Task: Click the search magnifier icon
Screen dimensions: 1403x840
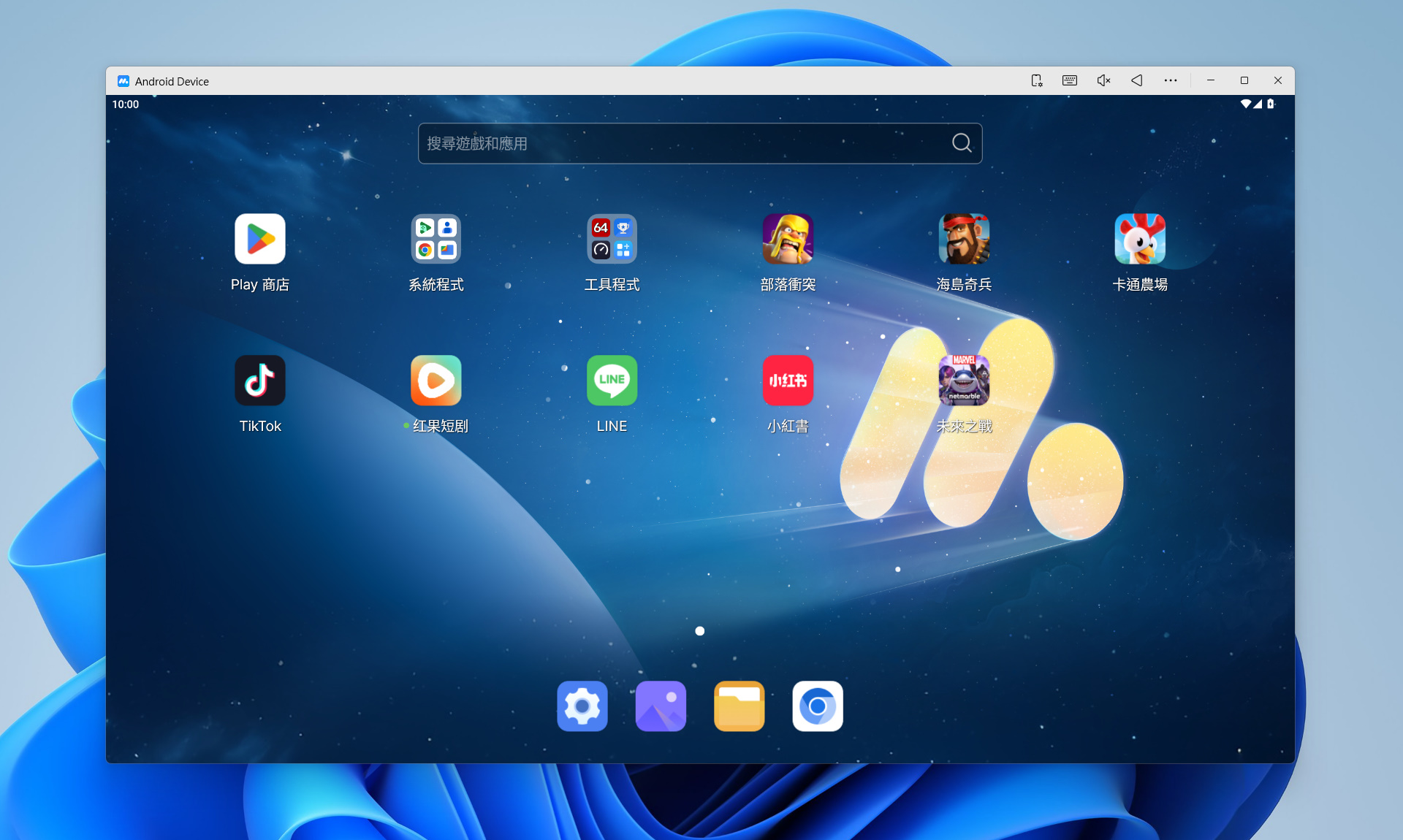Action: [x=962, y=143]
